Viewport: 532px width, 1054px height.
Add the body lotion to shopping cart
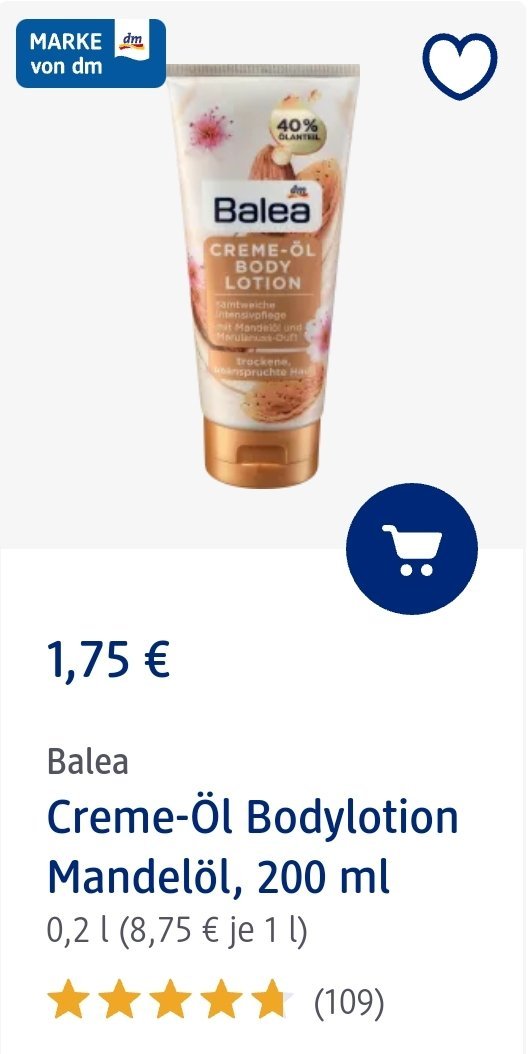pyautogui.click(x=412, y=549)
